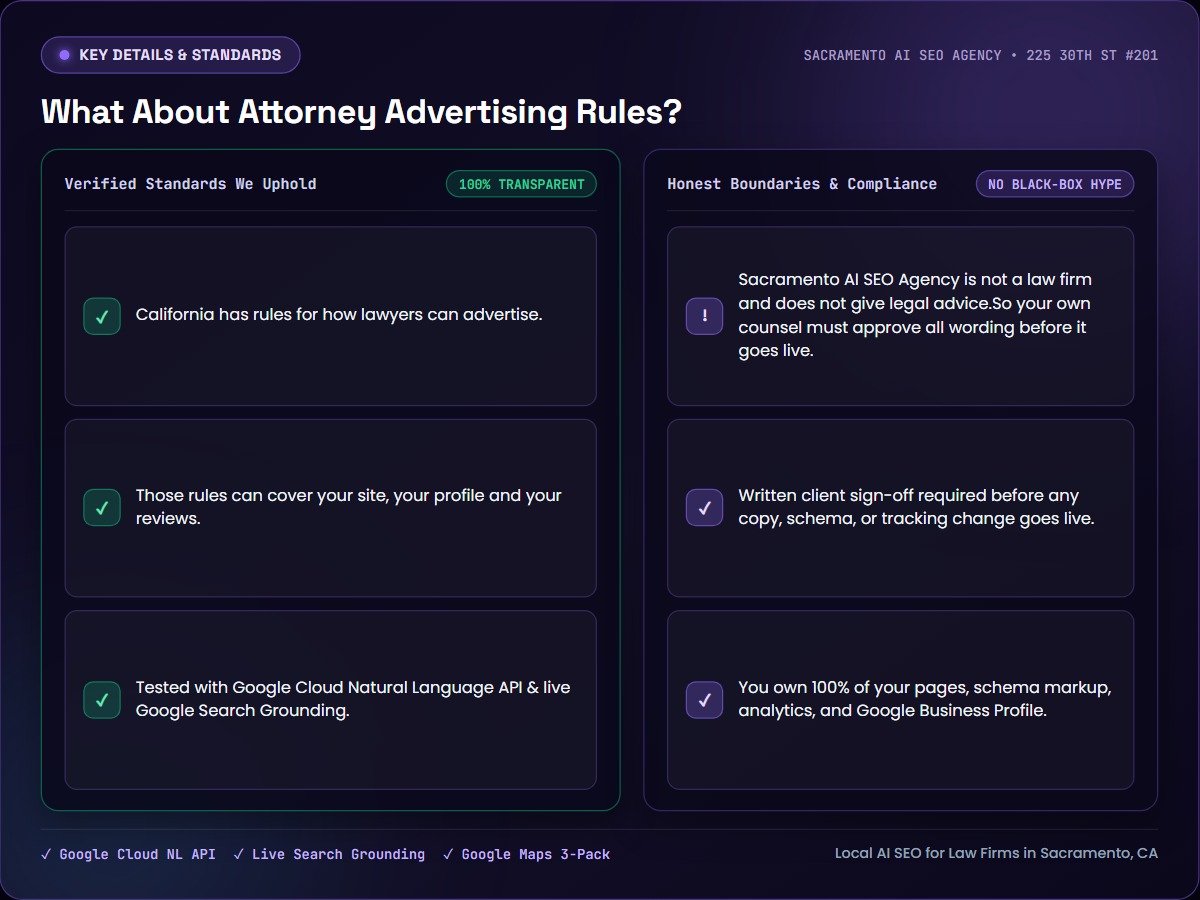Click the Live Search Grounding footer item
Image resolution: width=1200 pixels, height=900 pixels.
pyautogui.click(x=329, y=854)
